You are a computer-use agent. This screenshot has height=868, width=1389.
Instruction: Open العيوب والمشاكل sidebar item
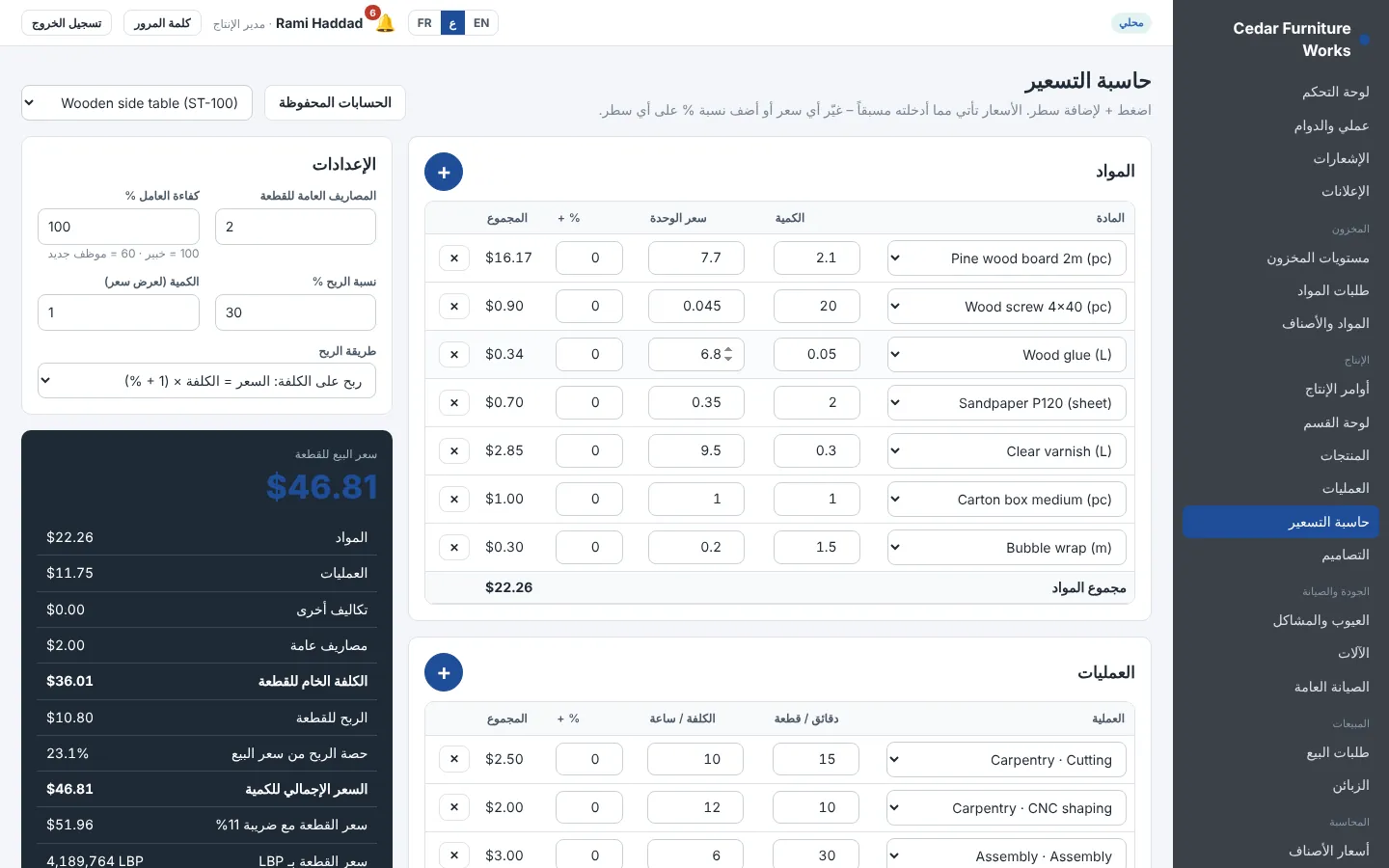click(x=1281, y=621)
